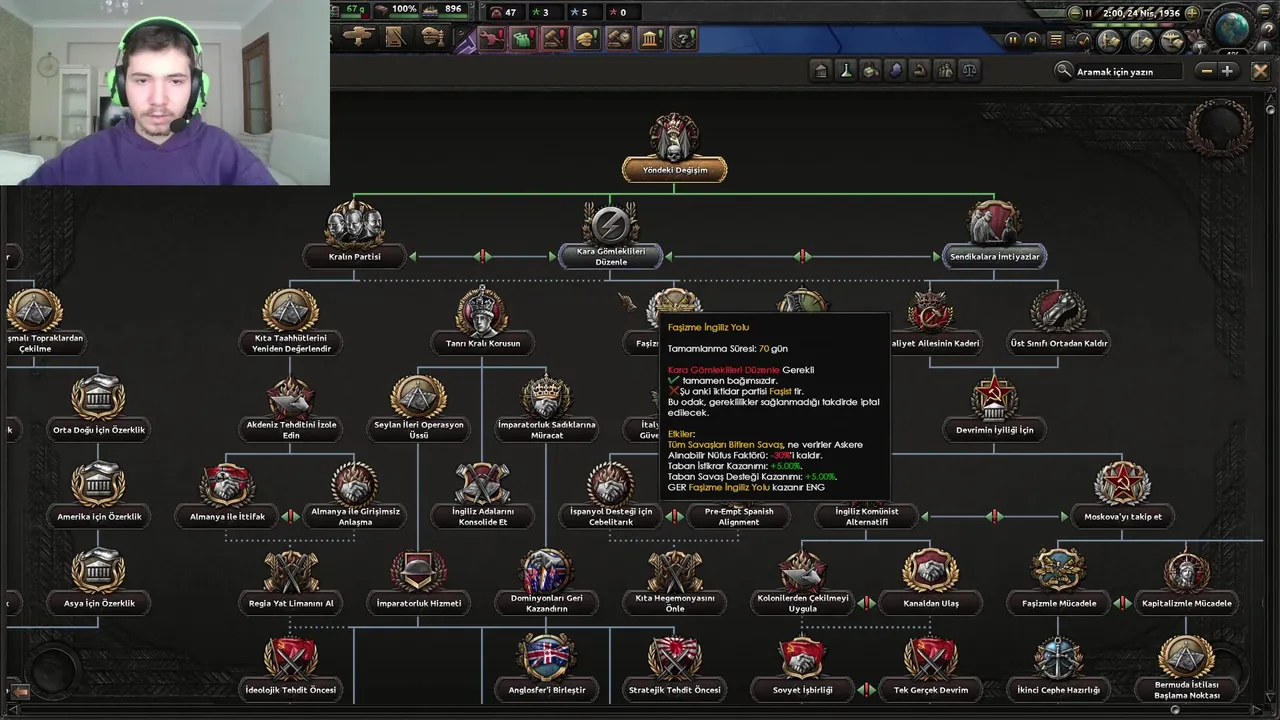The image size is (1280, 720).
Task: Select Kıta Taahhütlerini Yeniden Değerlendir focus
Action: click(291, 322)
